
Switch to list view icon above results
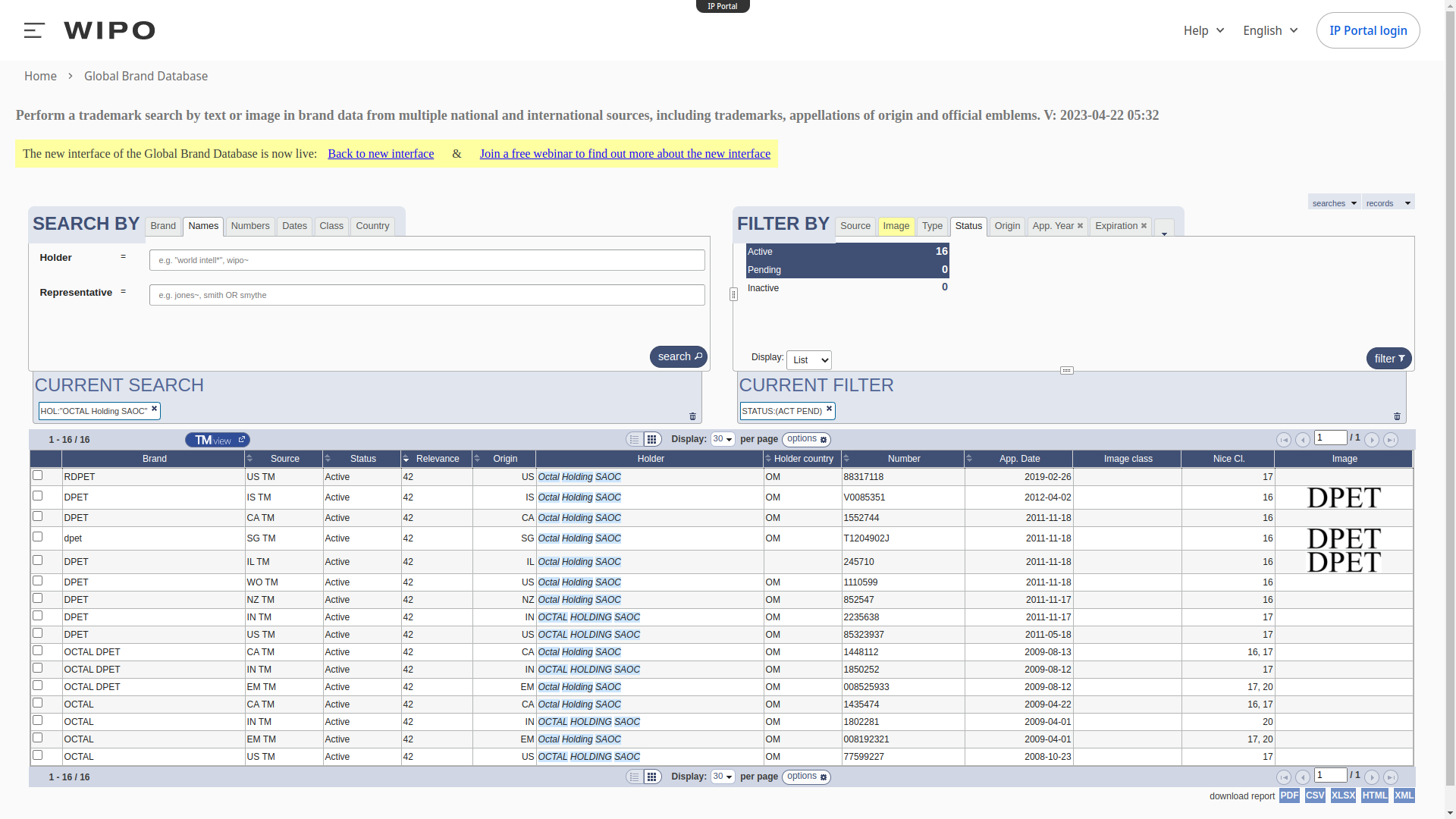click(x=635, y=440)
